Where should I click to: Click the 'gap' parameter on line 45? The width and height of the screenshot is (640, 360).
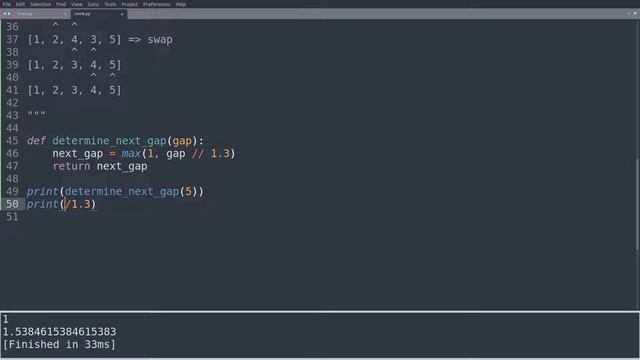182,141
